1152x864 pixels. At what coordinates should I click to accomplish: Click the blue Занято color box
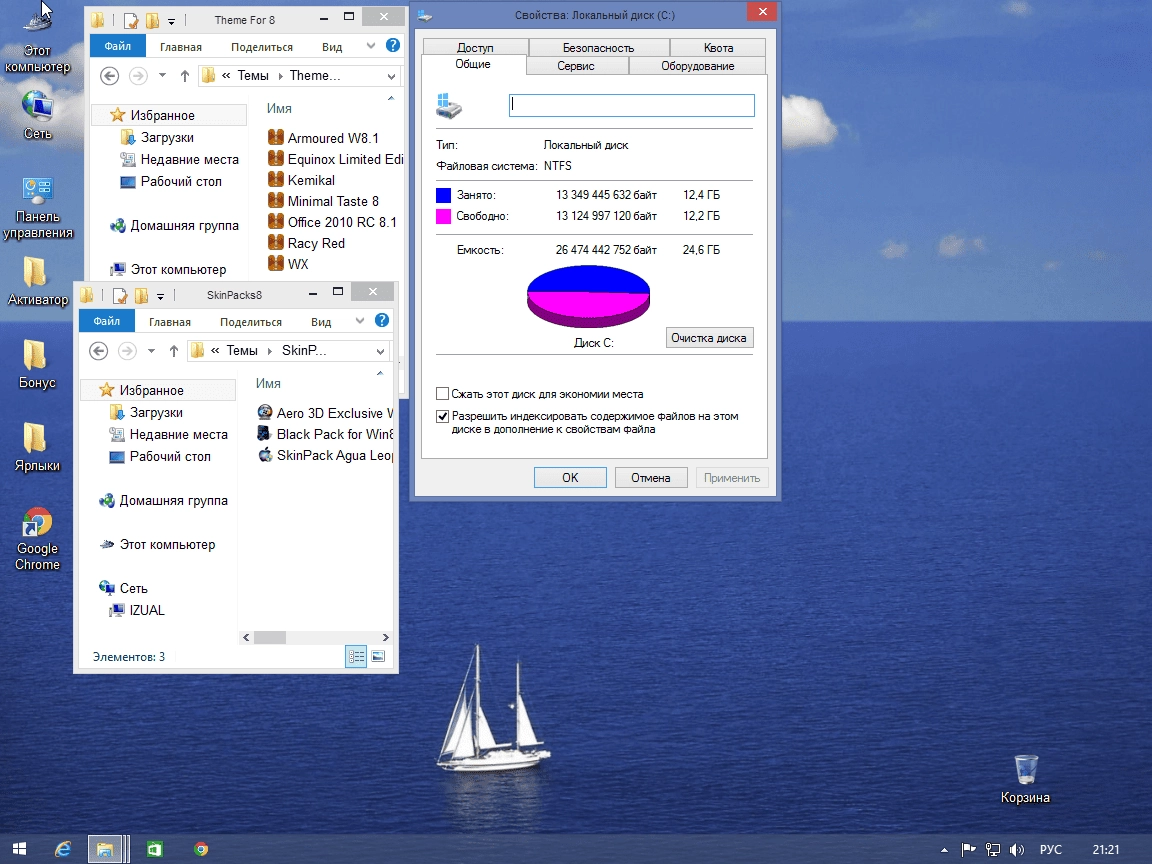pos(443,195)
